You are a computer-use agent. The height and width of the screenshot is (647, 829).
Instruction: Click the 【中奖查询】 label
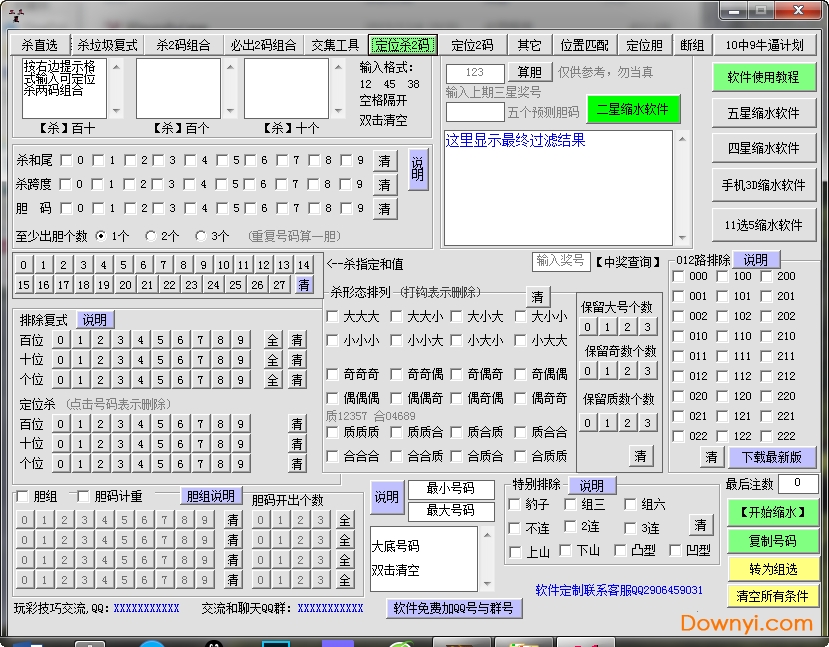[628, 262]
